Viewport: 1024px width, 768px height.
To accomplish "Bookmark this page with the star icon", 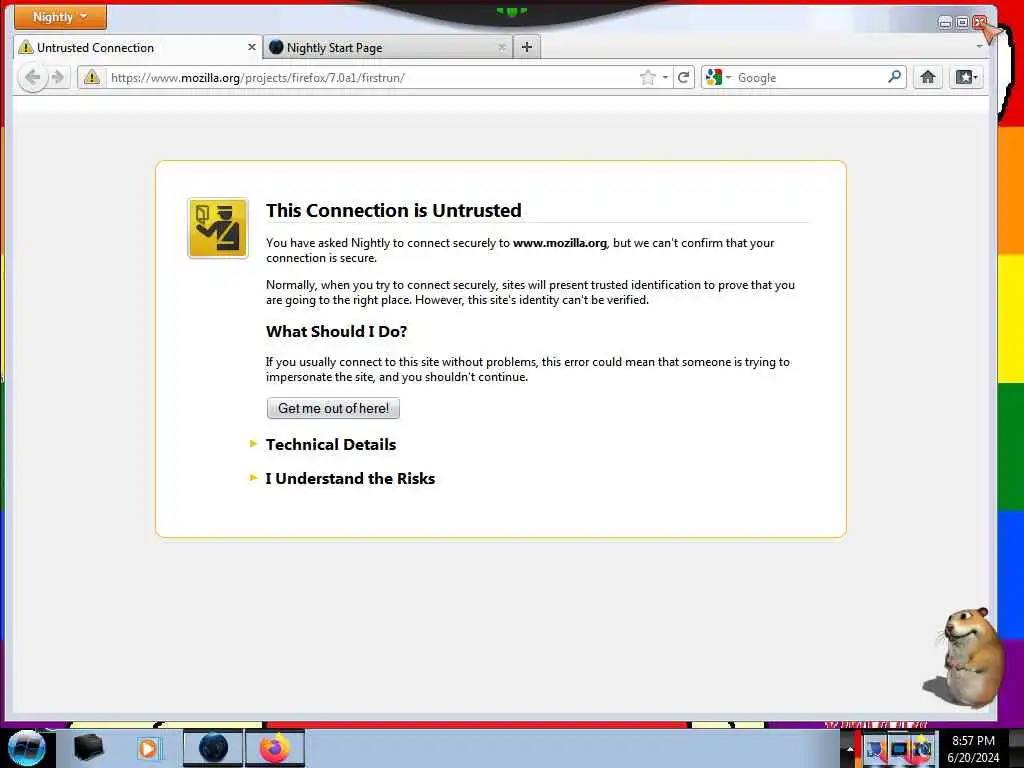I will click(647, 78).
